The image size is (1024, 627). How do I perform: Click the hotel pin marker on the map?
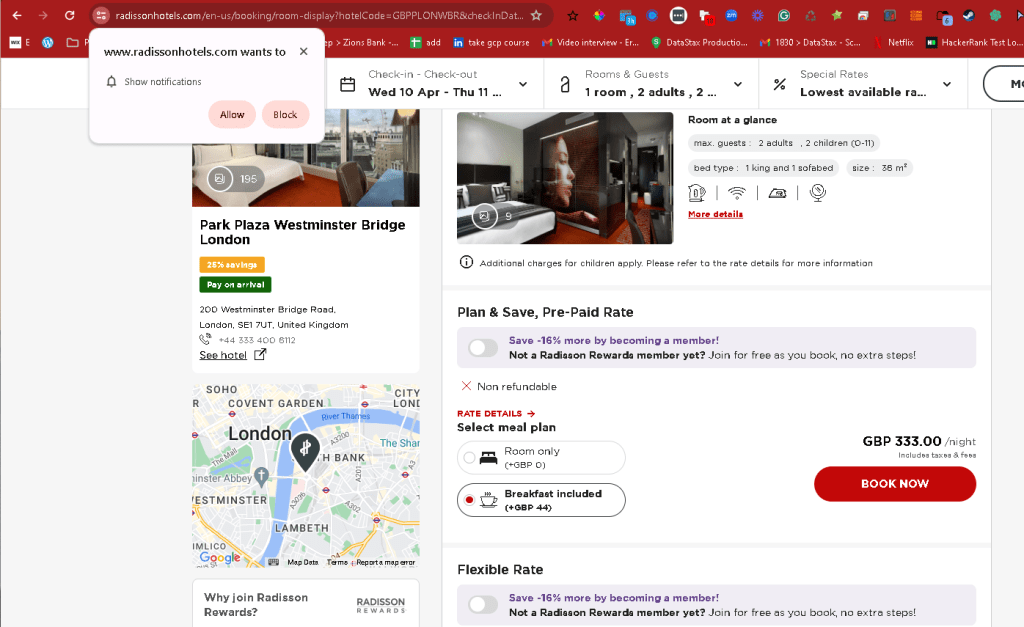(305, 451)
